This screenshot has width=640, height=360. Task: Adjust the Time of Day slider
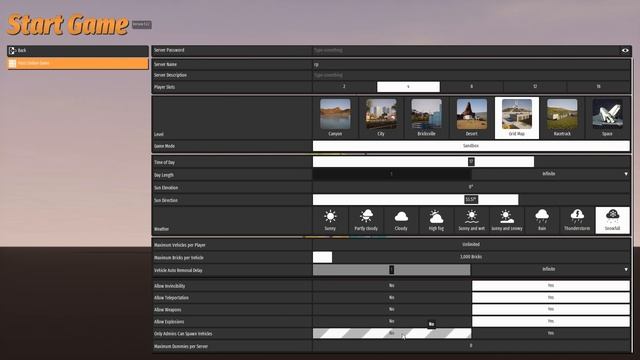(471, 162)
